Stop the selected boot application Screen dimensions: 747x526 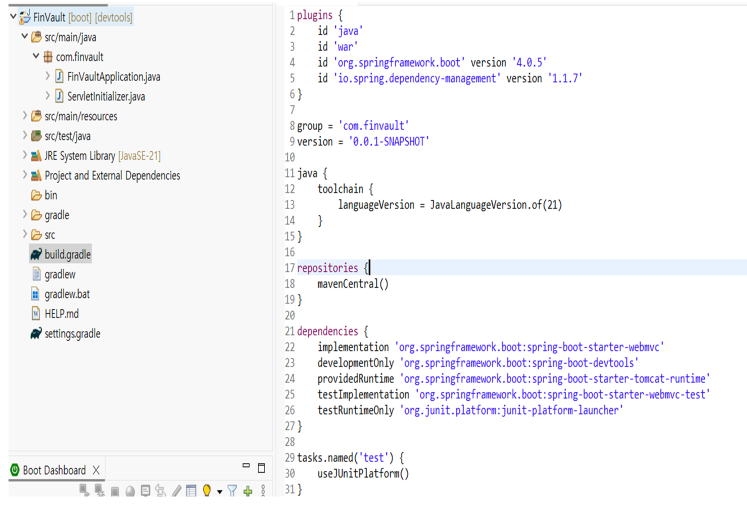115,492
